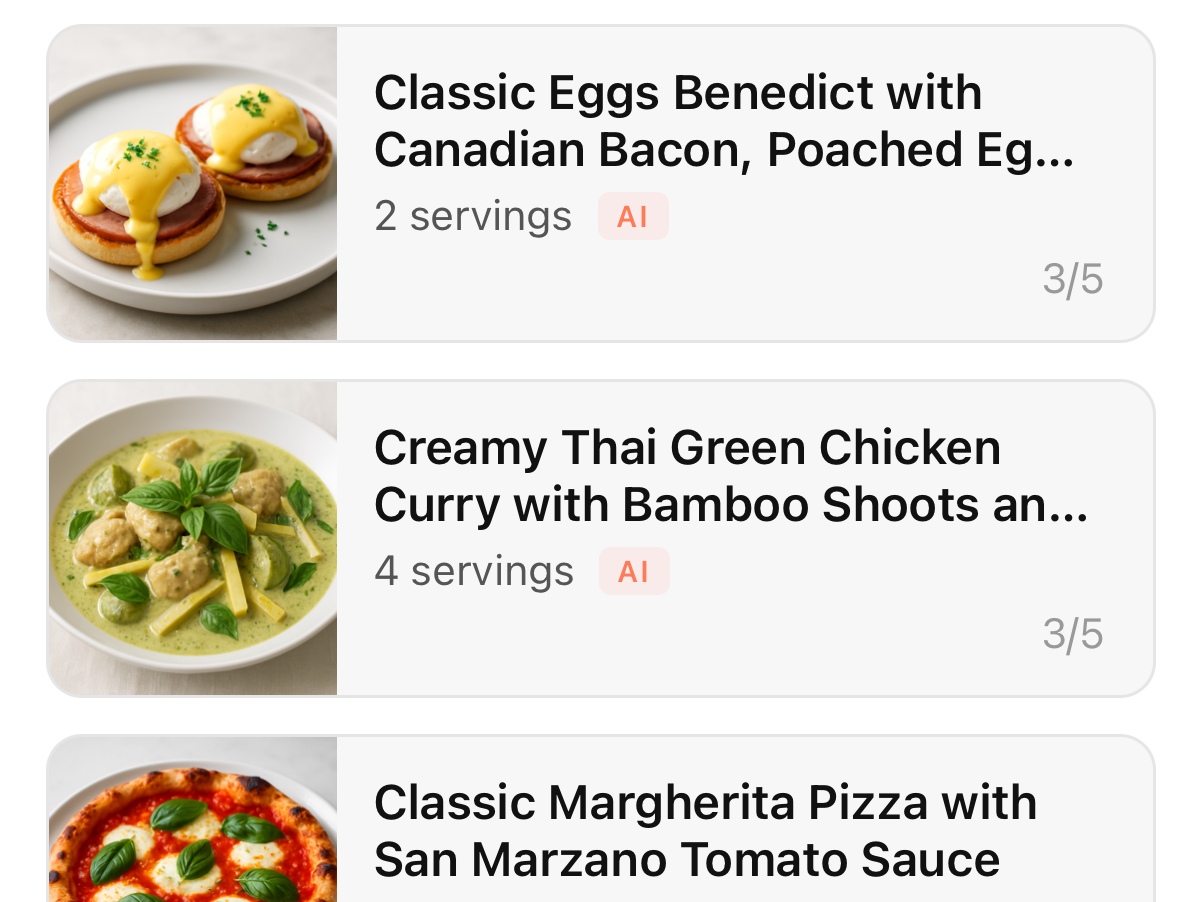This screenshot has width=1202, height=902.
Task: Click 'Canadian Bacon, Poached Eg...' truncated text
Action: [x=723, y=150]
